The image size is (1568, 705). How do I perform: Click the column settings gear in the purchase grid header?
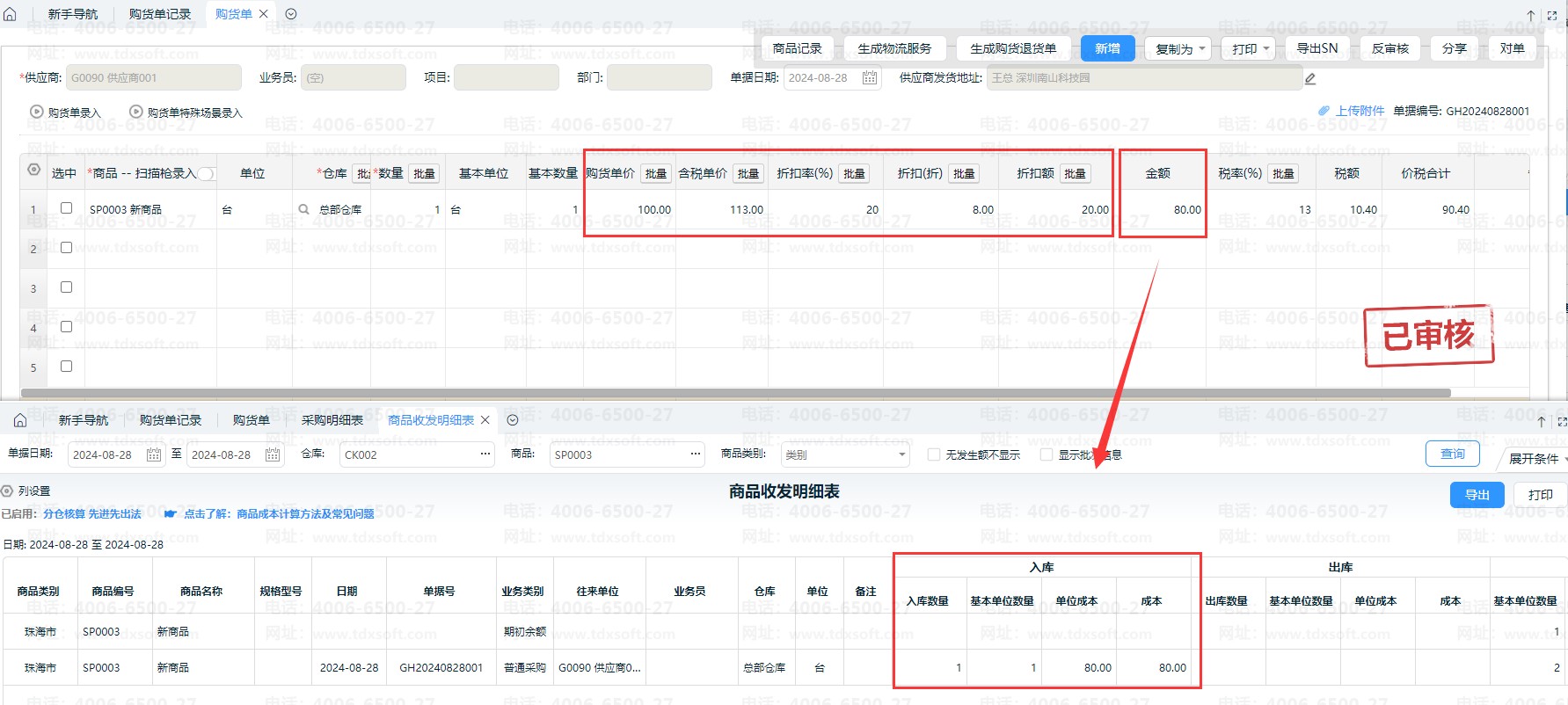pyautogui.click(x=34, y=170)
